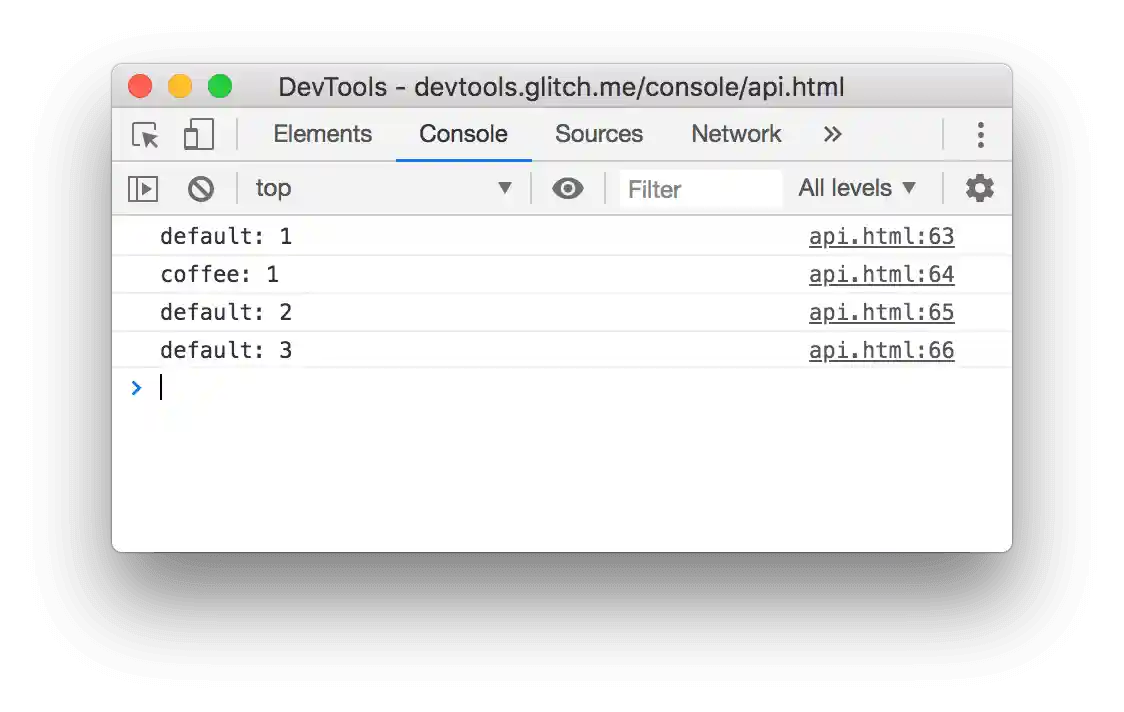Screen dimensions: 1124x712
Task: Toggle the device toolbar
Action: [x=198, y=134]
